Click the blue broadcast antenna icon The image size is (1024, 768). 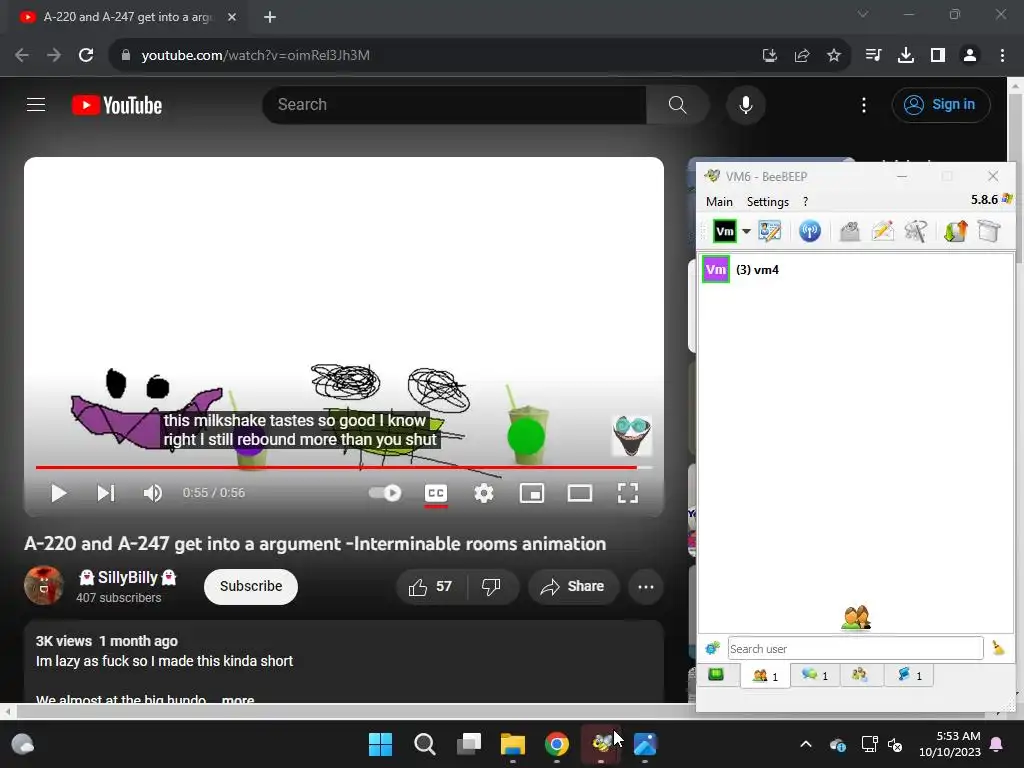810,231
